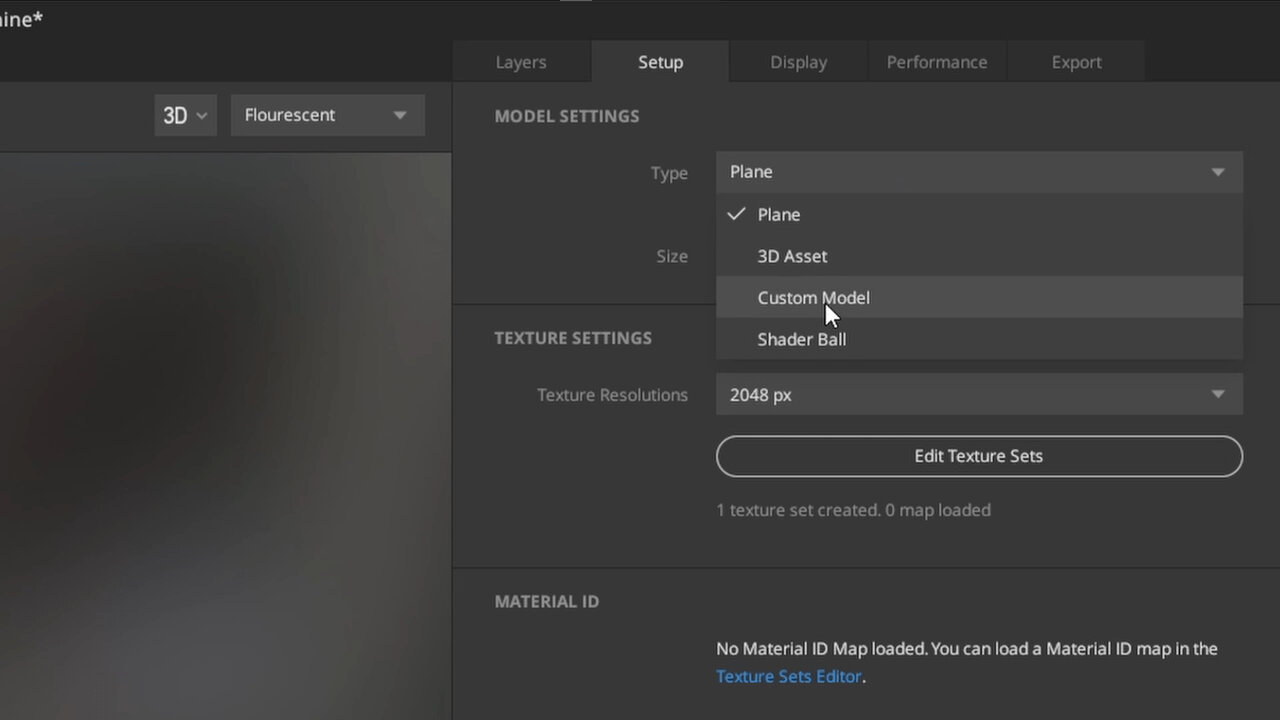
Task: Click the Type dropdown arrow icon
Action: [x=1218, y=172]
